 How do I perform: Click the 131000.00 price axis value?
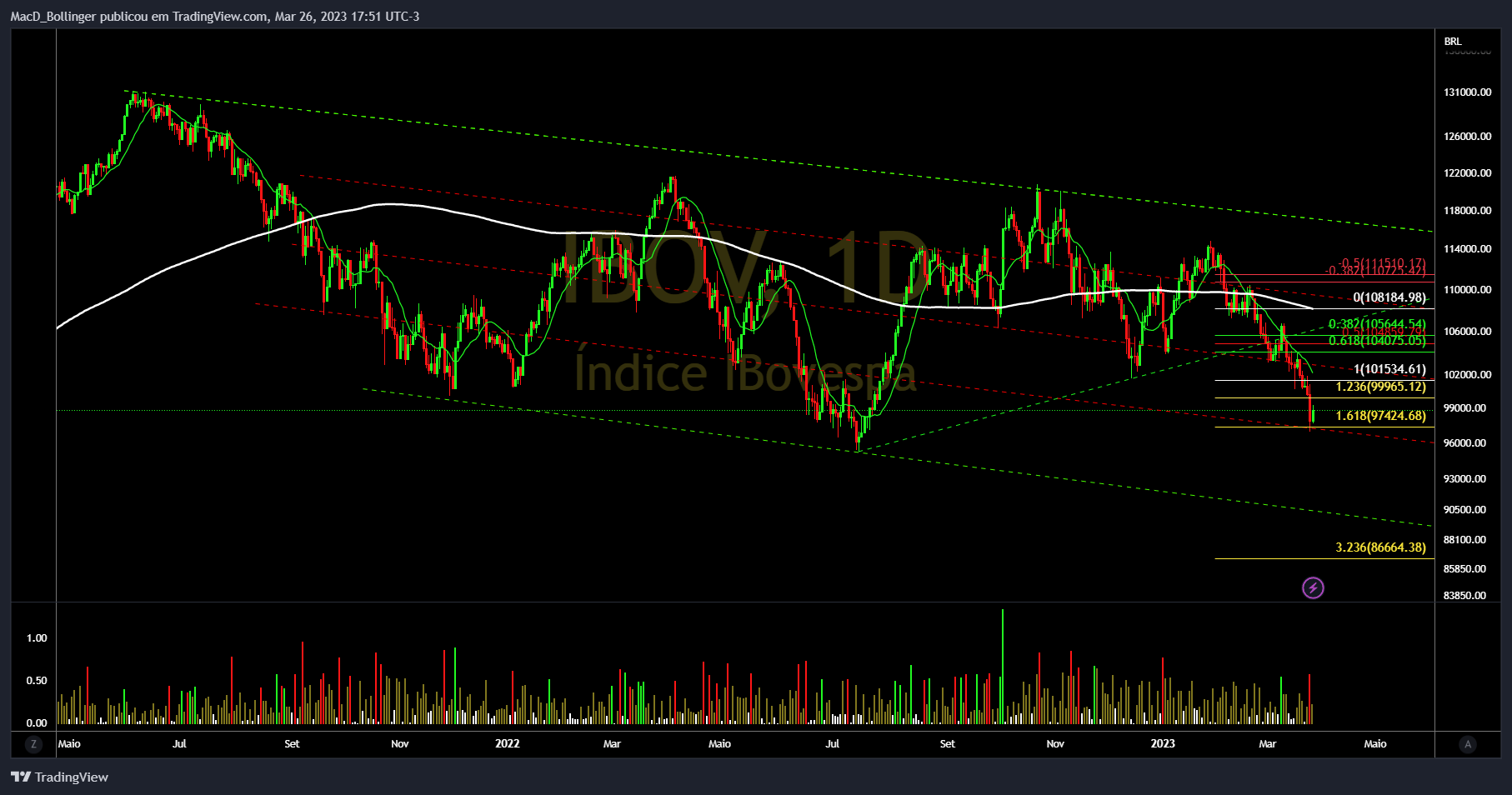(x=1467, y=92)
